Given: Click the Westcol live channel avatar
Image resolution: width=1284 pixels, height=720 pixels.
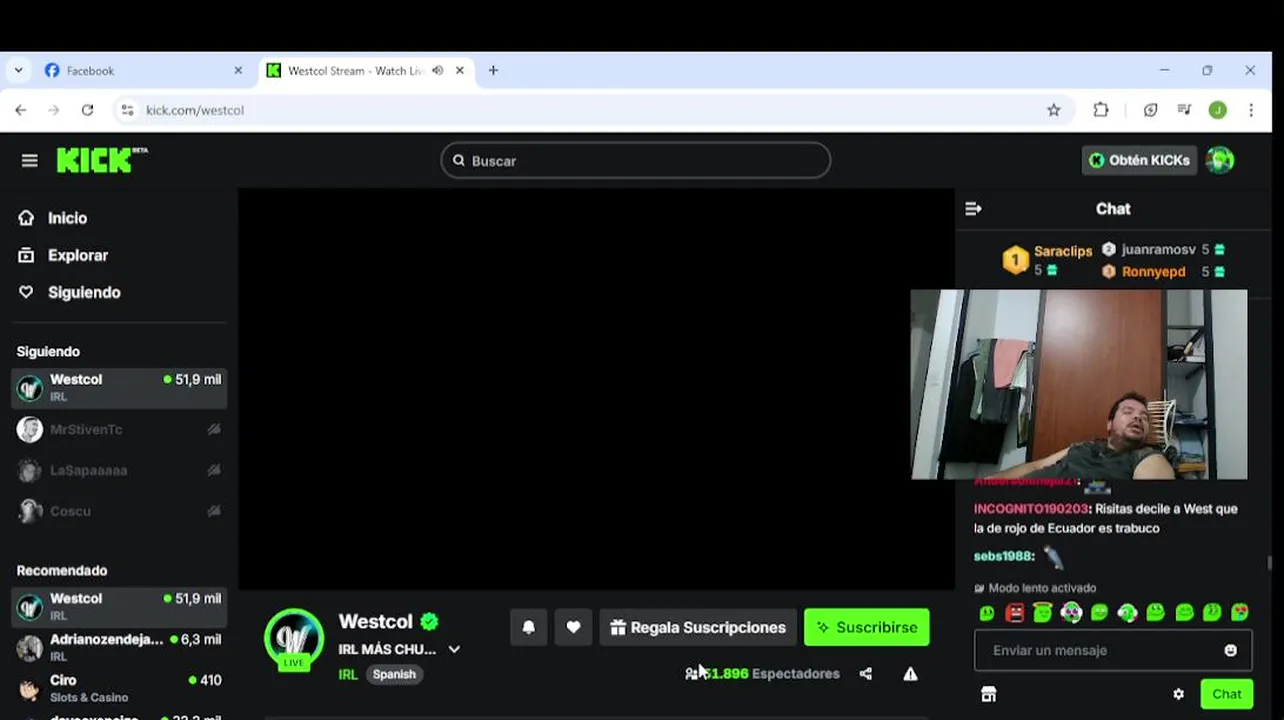Looking at the screenshot, I should pos(294,638).
